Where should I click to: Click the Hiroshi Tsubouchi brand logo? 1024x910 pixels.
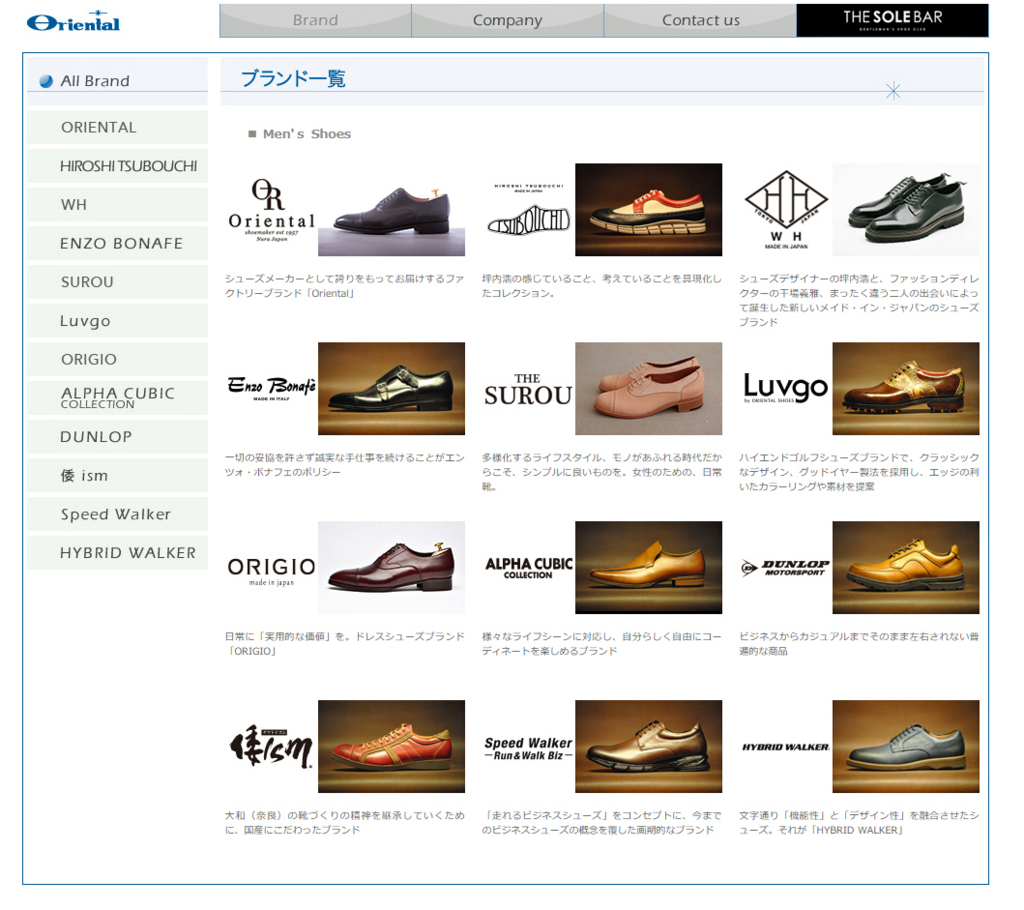pyautogui.click(x=528, y=210)
